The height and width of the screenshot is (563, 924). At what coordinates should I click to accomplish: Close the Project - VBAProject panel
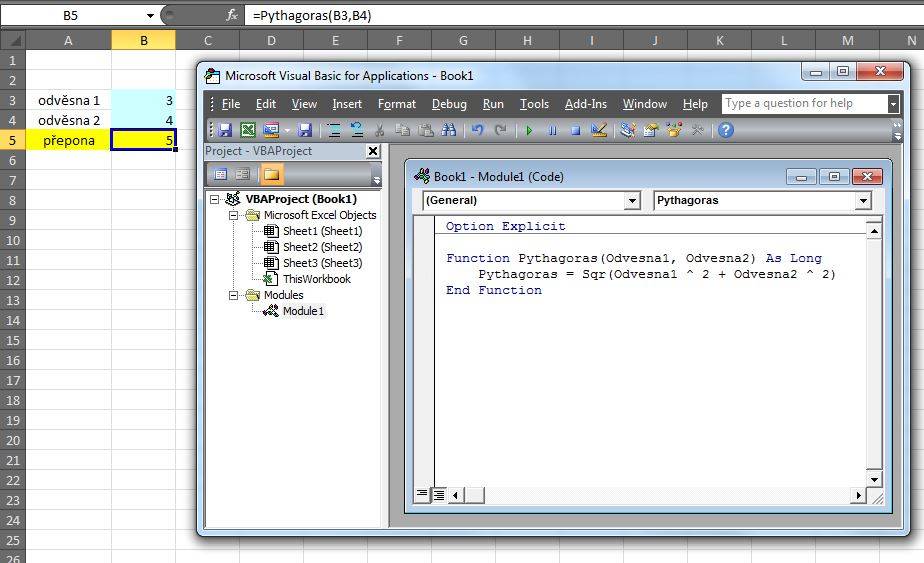[373, 152]
